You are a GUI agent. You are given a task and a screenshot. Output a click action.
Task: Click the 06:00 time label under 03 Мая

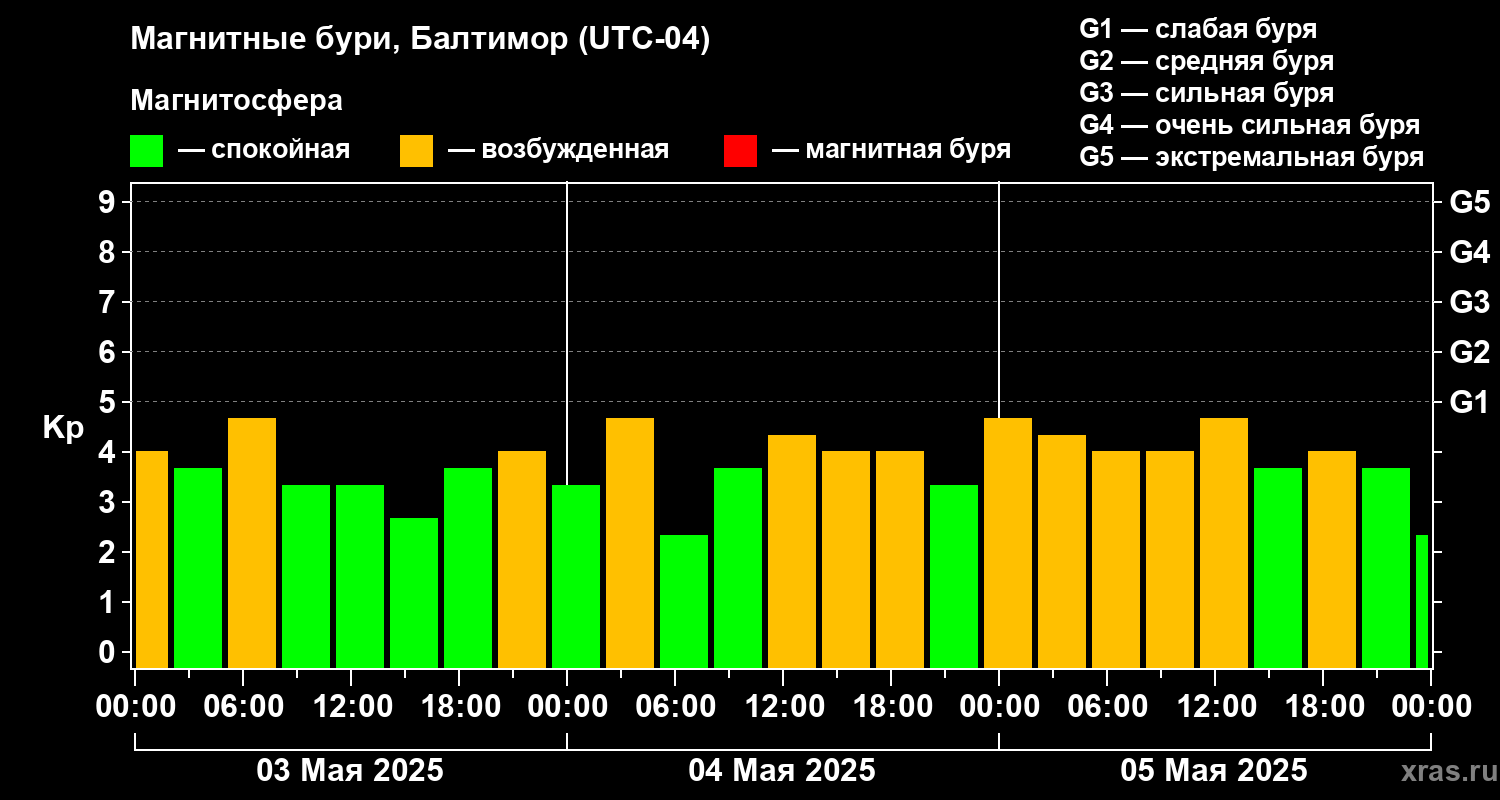tap(243, 707)
